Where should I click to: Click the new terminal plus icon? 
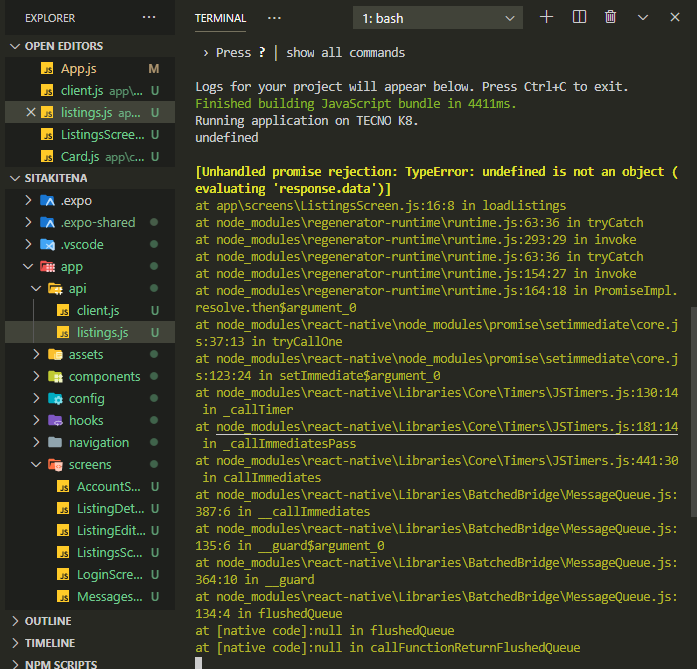(x=546, y=18)
